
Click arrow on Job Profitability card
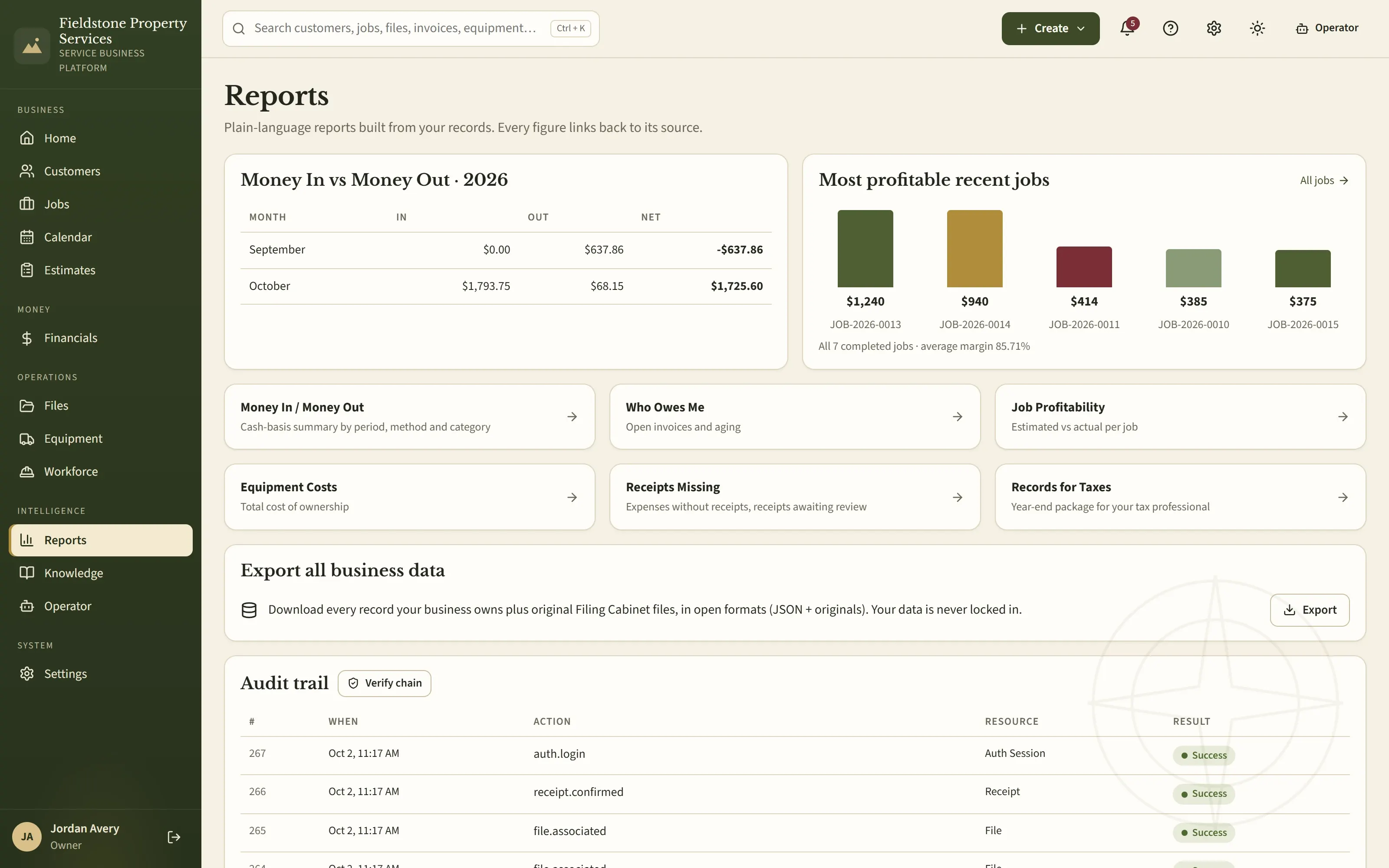[1343, 417]
